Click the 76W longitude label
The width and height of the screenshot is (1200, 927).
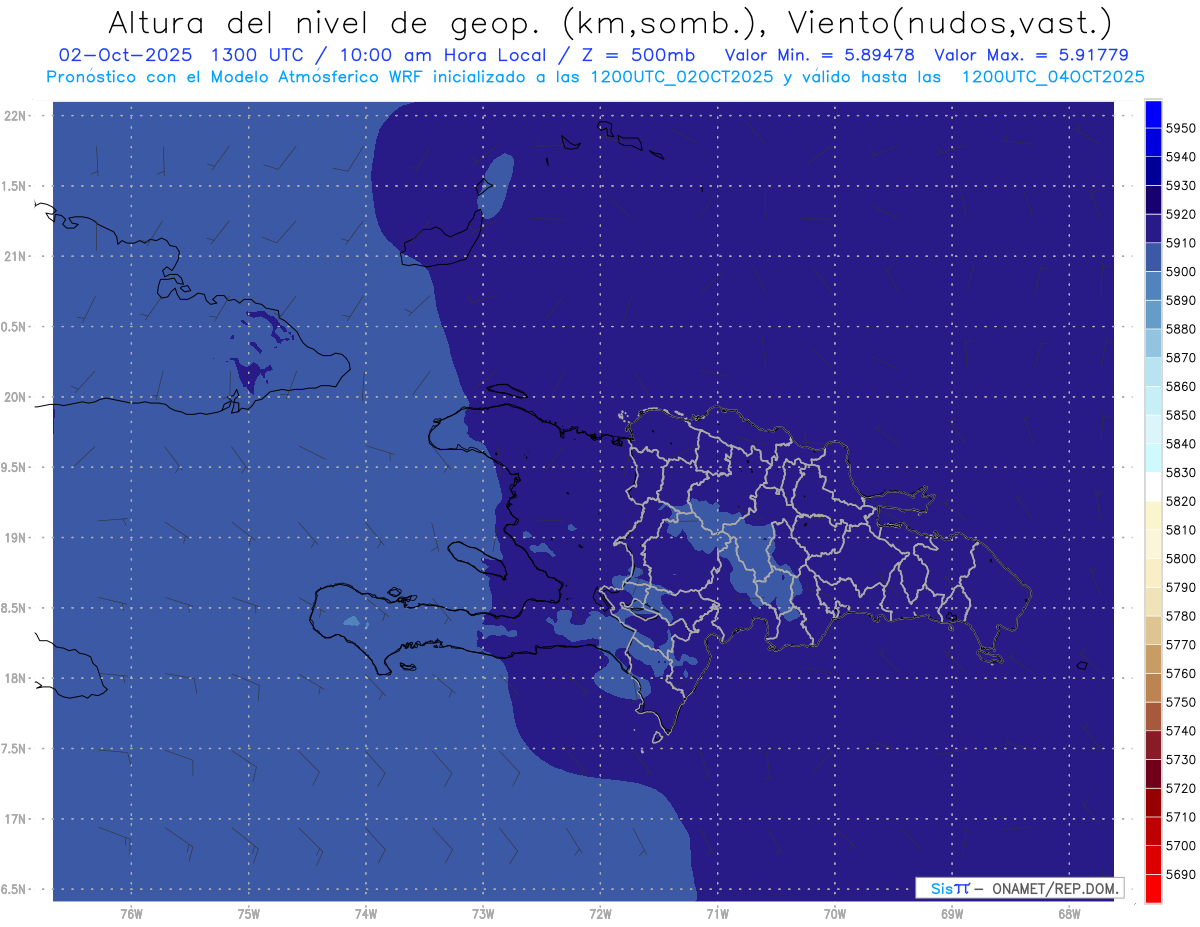[131, 914]
